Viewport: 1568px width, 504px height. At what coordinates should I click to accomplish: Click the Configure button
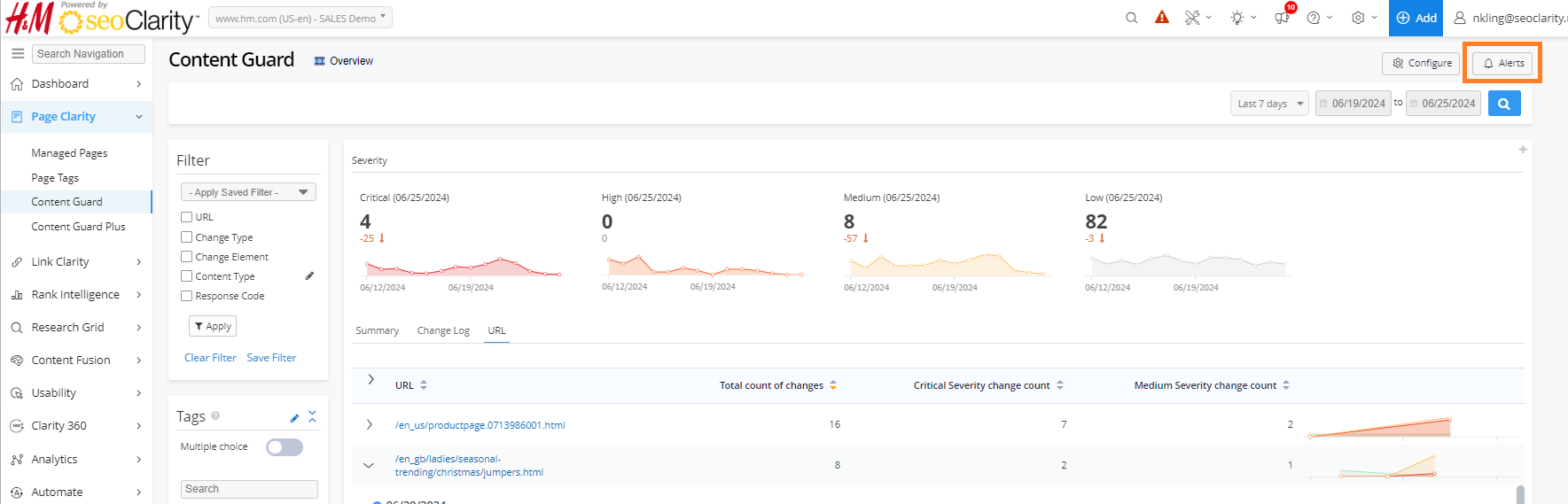pos(1422,64)
